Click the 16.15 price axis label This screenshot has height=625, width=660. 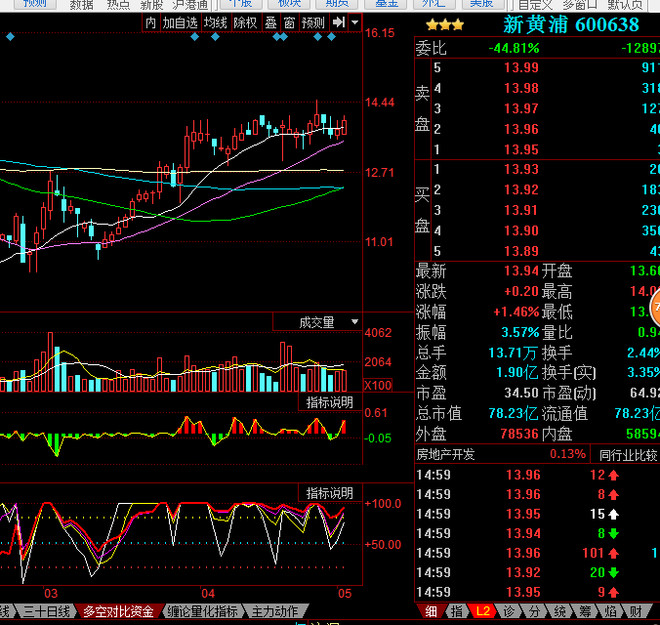(380, 33)
